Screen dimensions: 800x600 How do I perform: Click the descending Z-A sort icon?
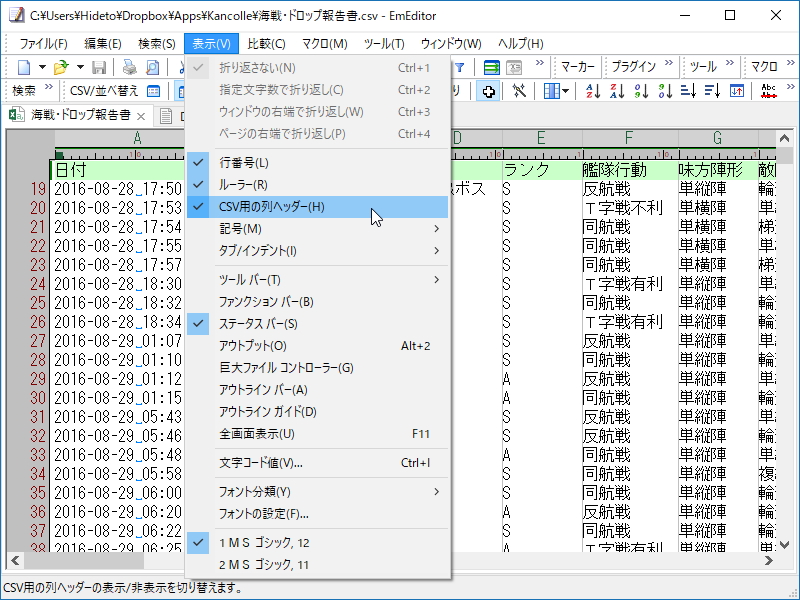point(617,89)
